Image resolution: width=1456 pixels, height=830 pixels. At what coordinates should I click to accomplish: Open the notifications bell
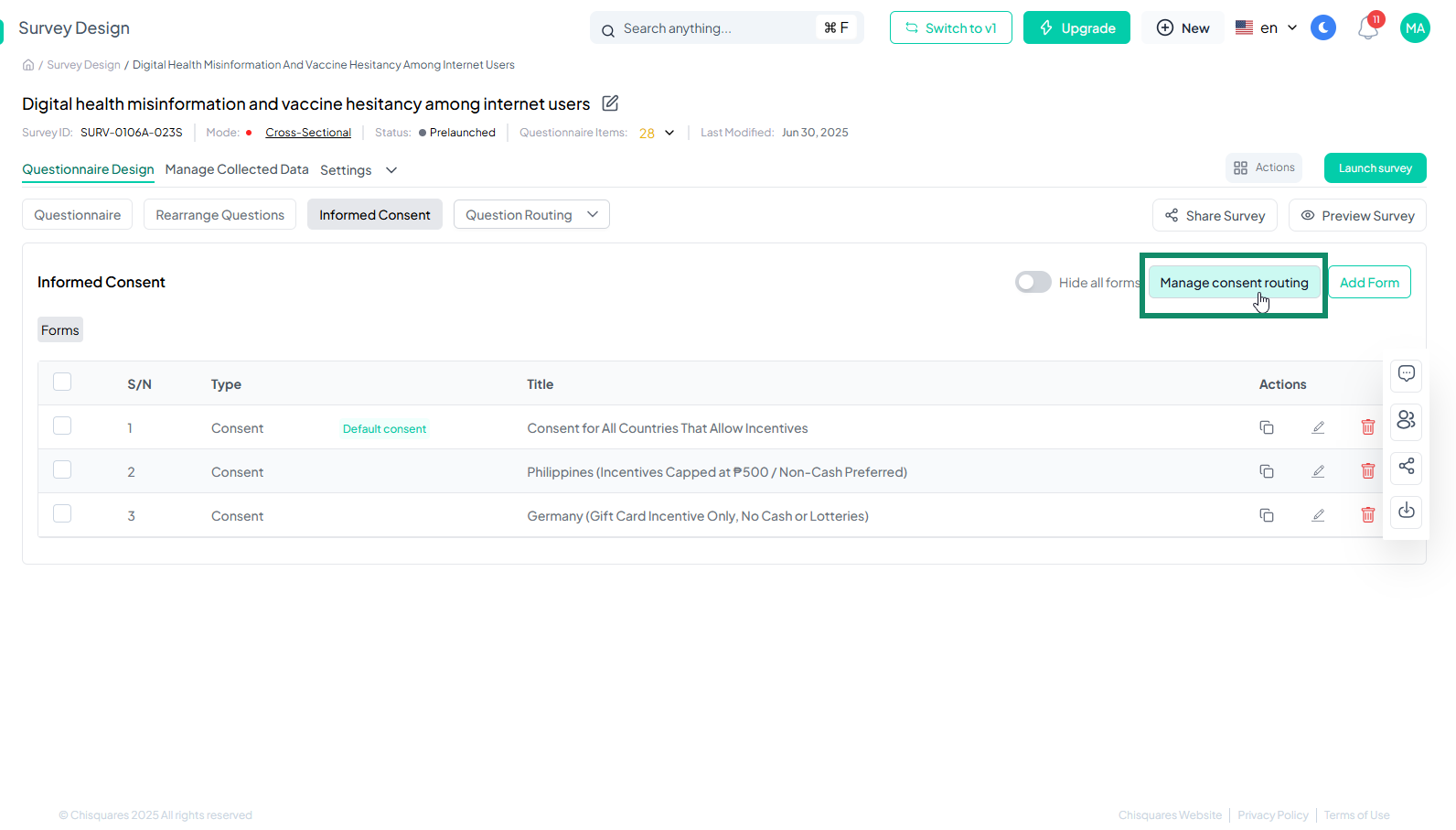(1367, 28)
